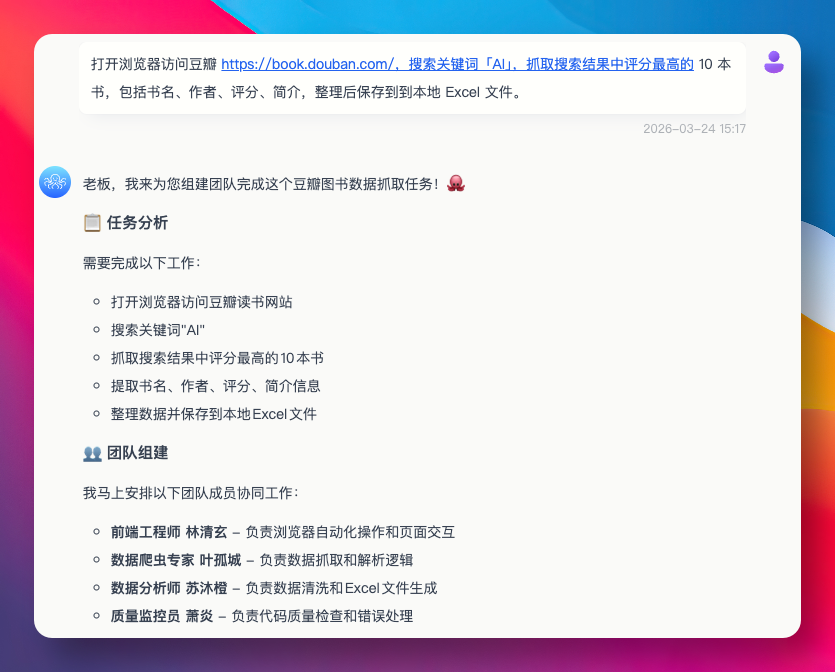The height and width of the screenshot is (672, 835).
Task: Click the bold name 林清玄
Action: click(x=207, y=532)
